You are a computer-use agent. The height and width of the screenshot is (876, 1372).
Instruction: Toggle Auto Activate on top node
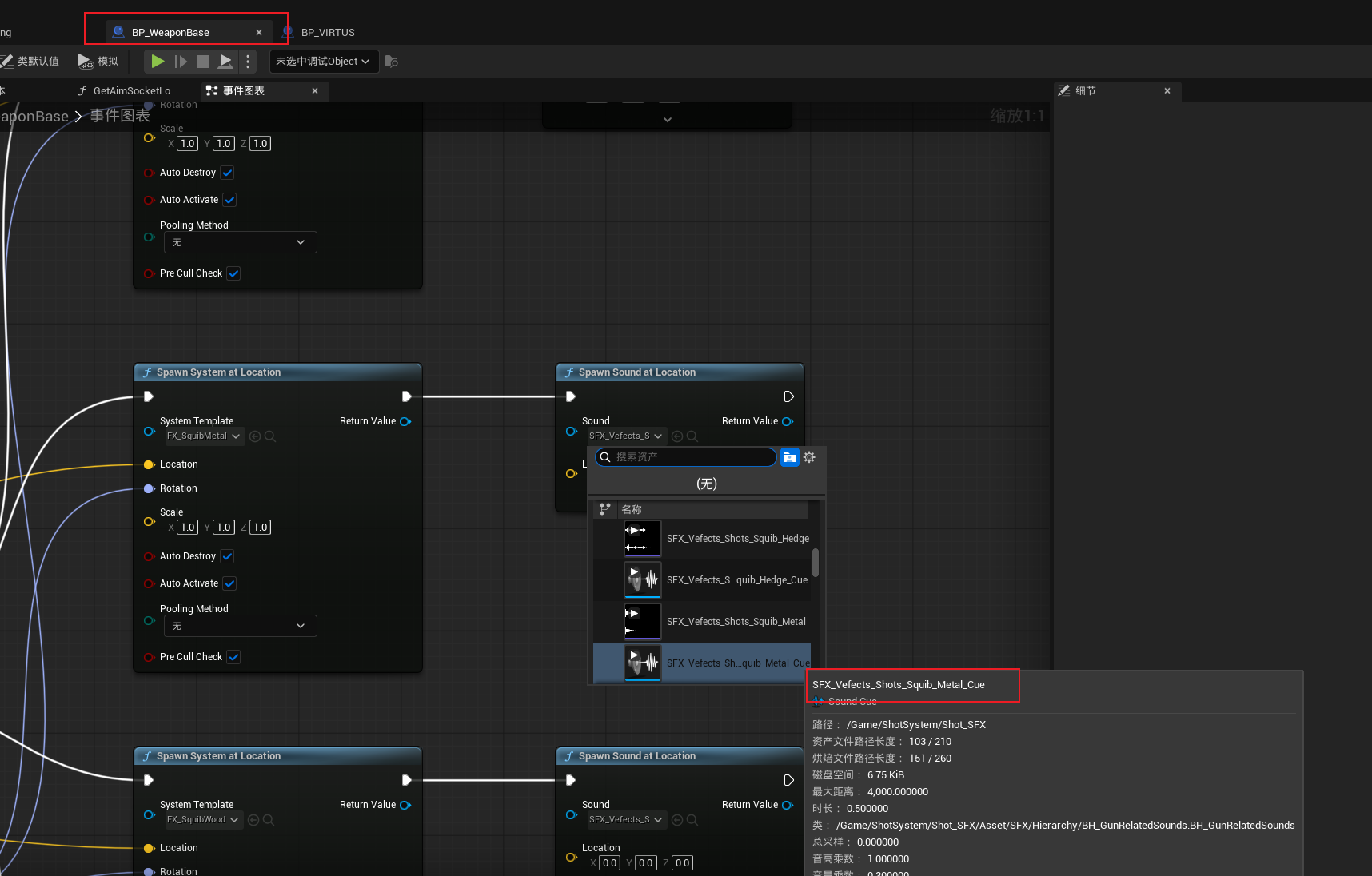[229, 200]
